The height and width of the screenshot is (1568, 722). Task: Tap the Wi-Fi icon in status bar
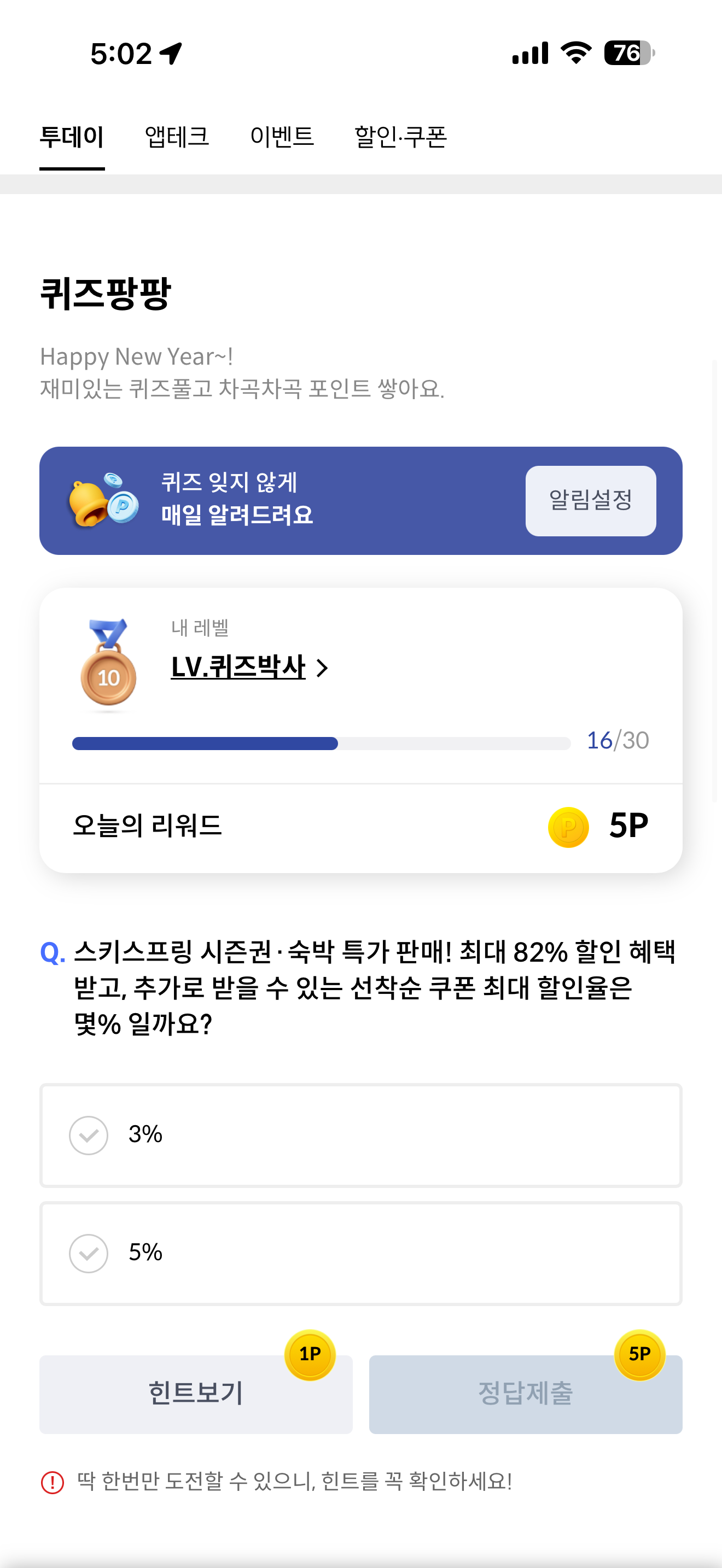[576, 53]
